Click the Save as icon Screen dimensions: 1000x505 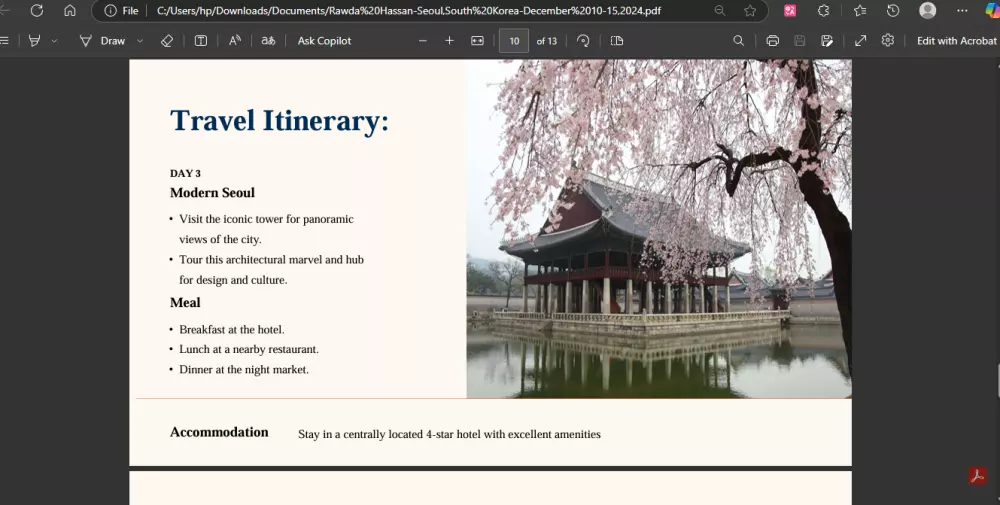(x=827, y=41)
